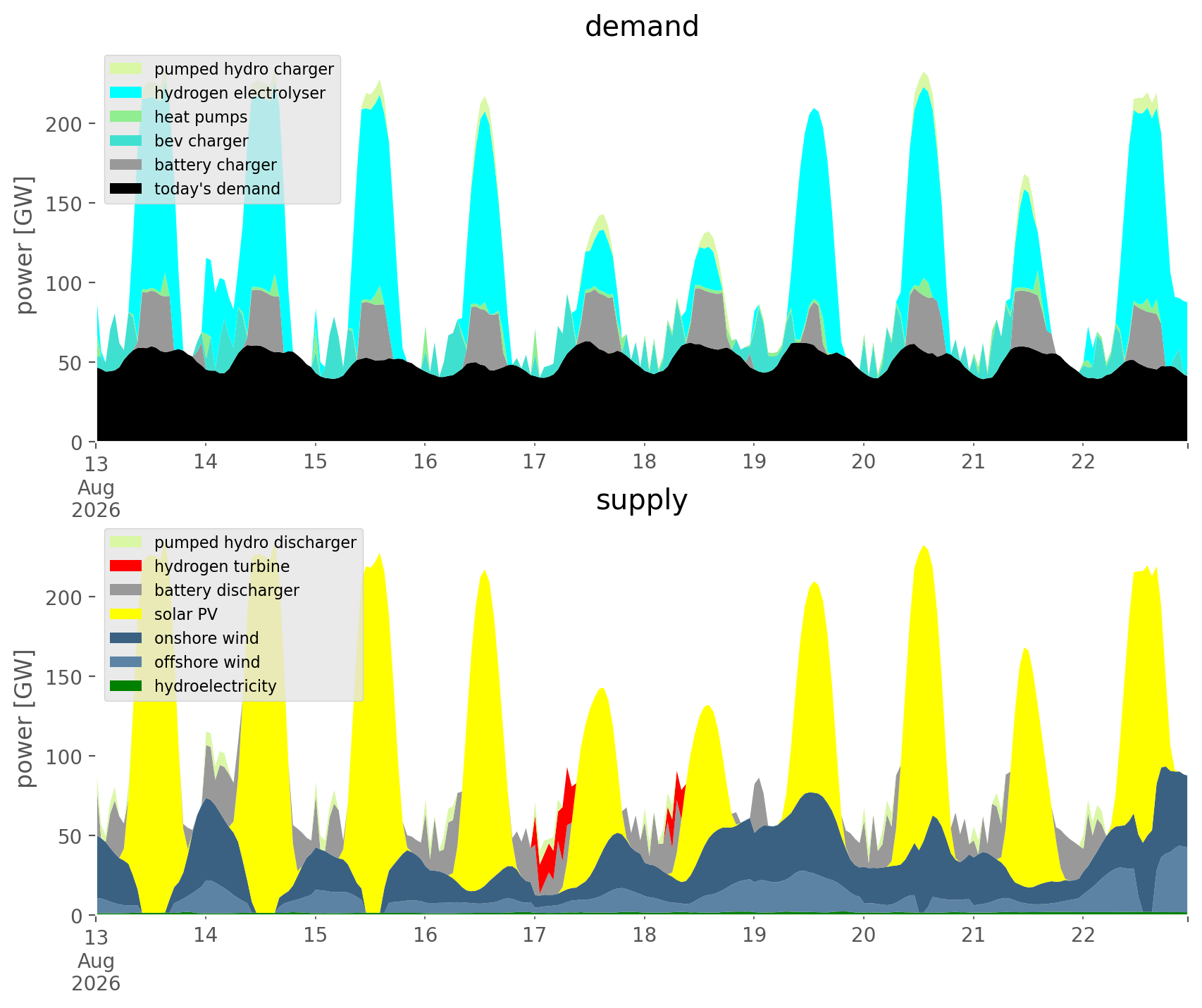Viewport: 1202px width, 1008px height.
Task: Click the offshore wind legend color swatch
Action: pos(126,662)
